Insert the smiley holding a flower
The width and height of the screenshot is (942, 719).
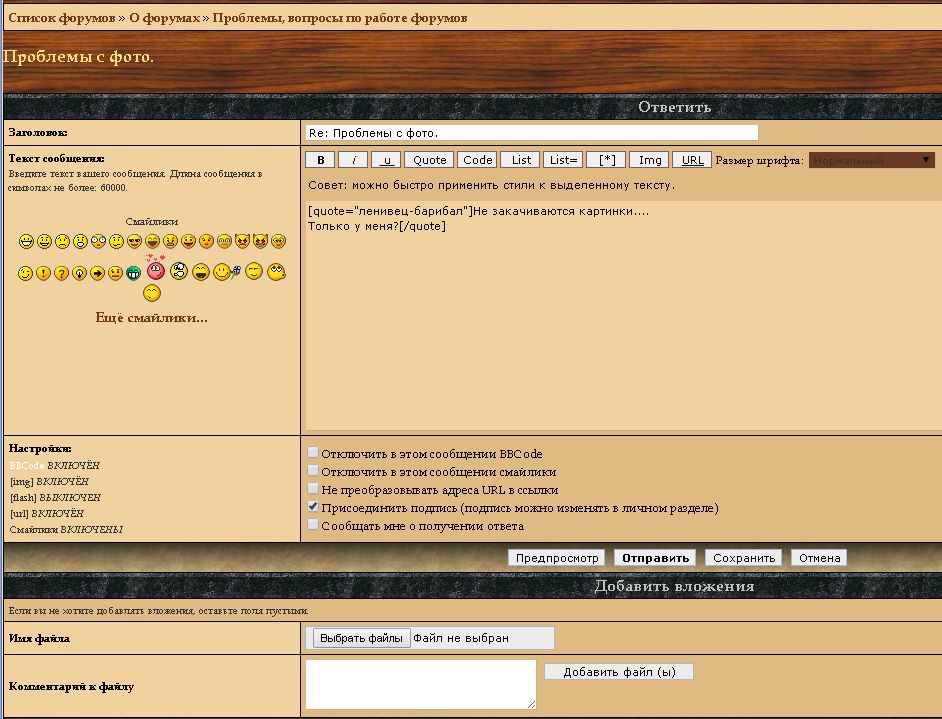pyautogui.click(x=227, y=272)
